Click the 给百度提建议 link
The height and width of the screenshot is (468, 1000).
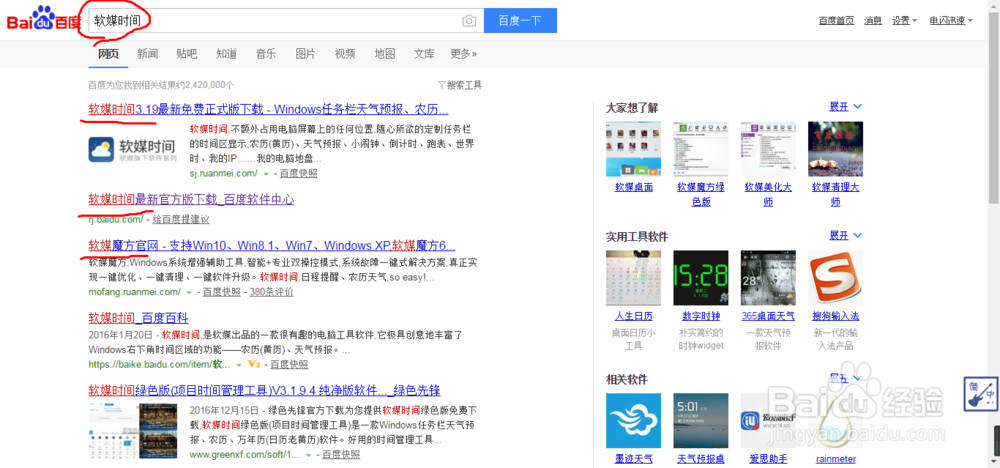(181, 219)
